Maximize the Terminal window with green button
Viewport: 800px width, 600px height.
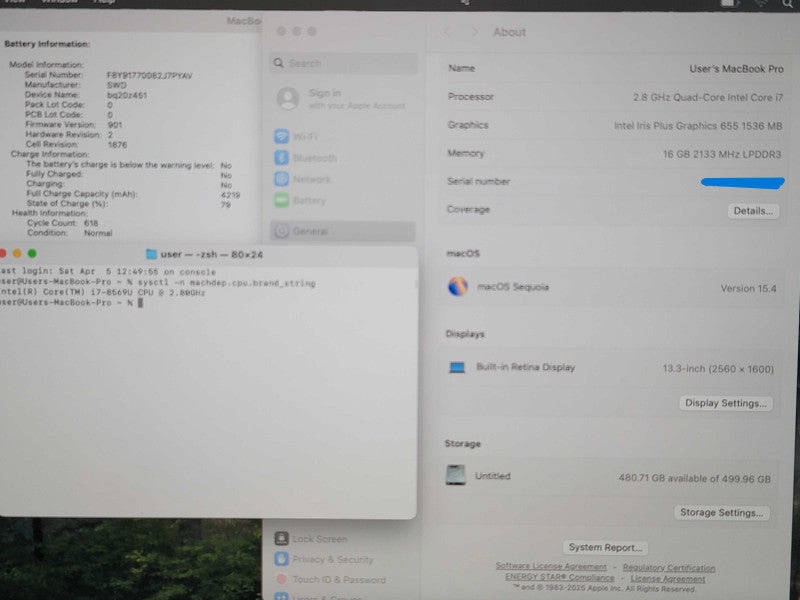click(32, 253)
